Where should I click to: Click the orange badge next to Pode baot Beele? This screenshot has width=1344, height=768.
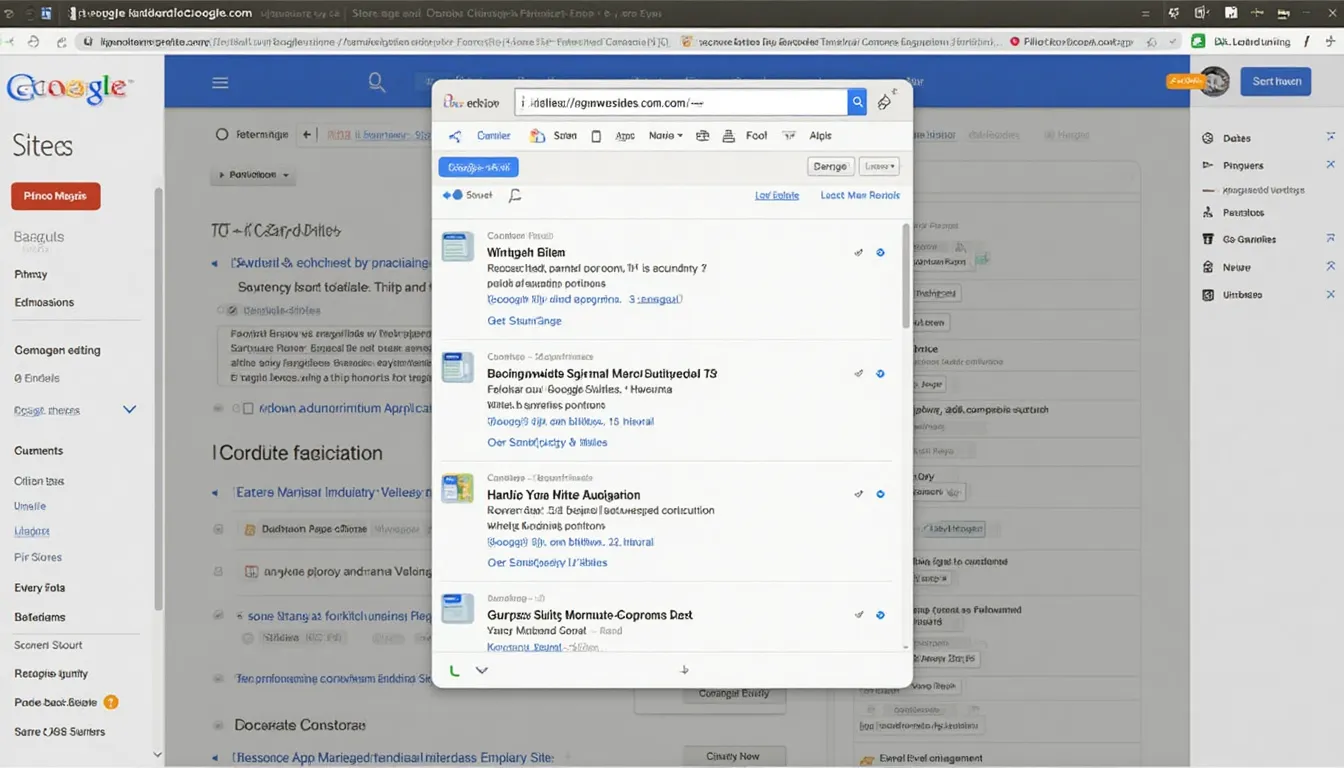[111, 702]
